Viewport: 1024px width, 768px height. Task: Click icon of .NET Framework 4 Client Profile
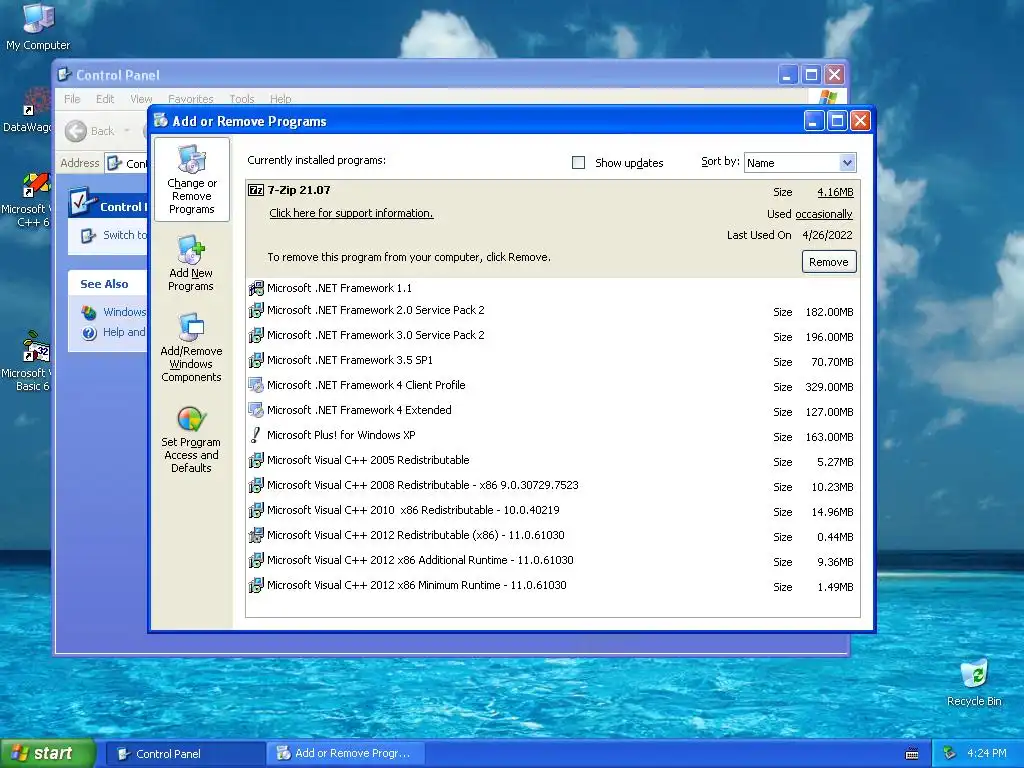pyautogui.click(x=256, y=385)
